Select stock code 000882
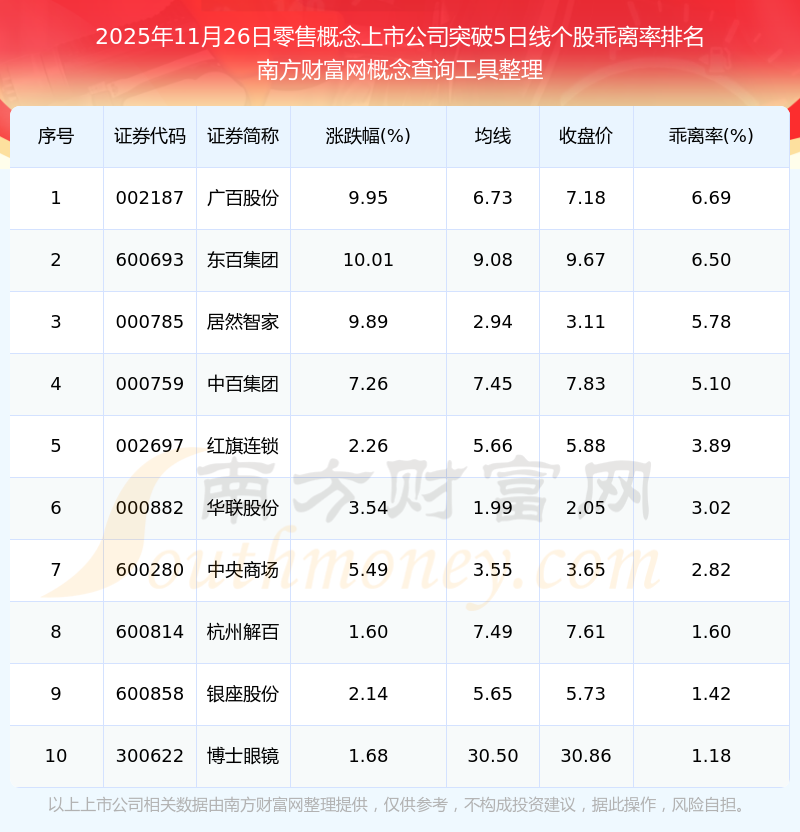The width and height of the screenshot is (800, 832). tap(150, 508)
